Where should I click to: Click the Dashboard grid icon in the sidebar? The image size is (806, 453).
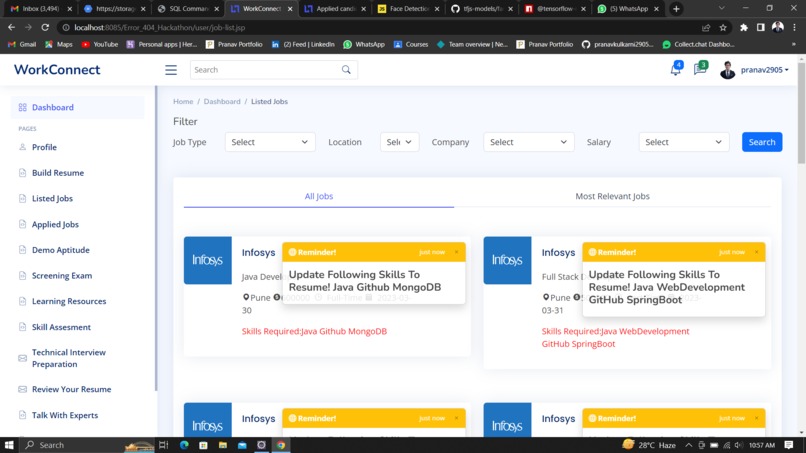[x=23, y=107]
